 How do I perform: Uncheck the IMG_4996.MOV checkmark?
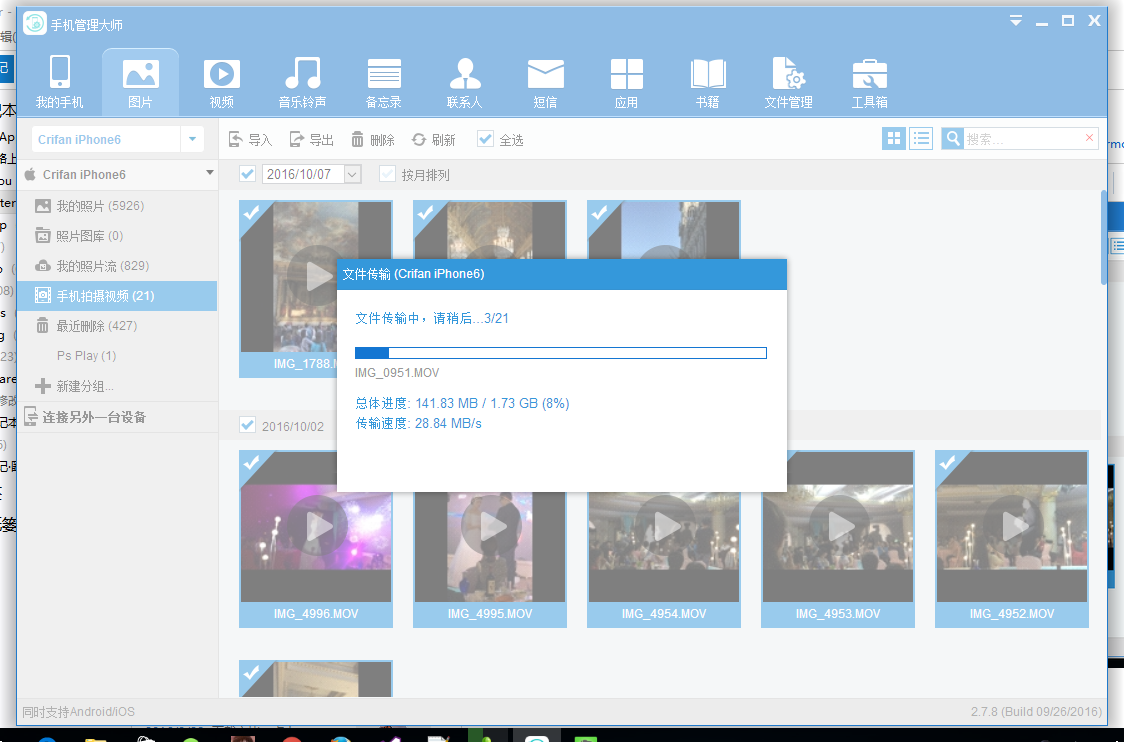[252, 462]
